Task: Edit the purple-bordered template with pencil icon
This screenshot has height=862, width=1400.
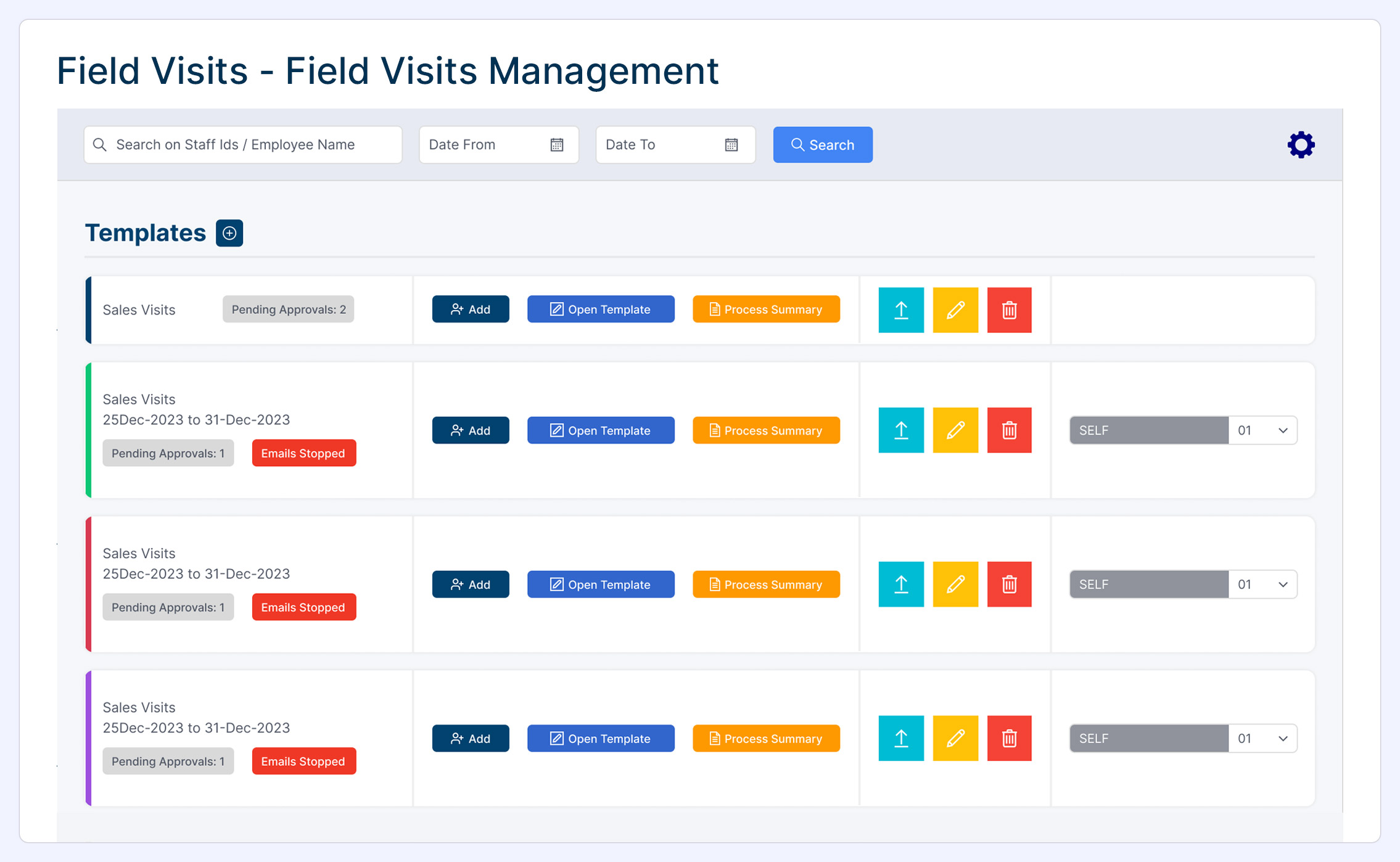Action: (x=955, y=739)
